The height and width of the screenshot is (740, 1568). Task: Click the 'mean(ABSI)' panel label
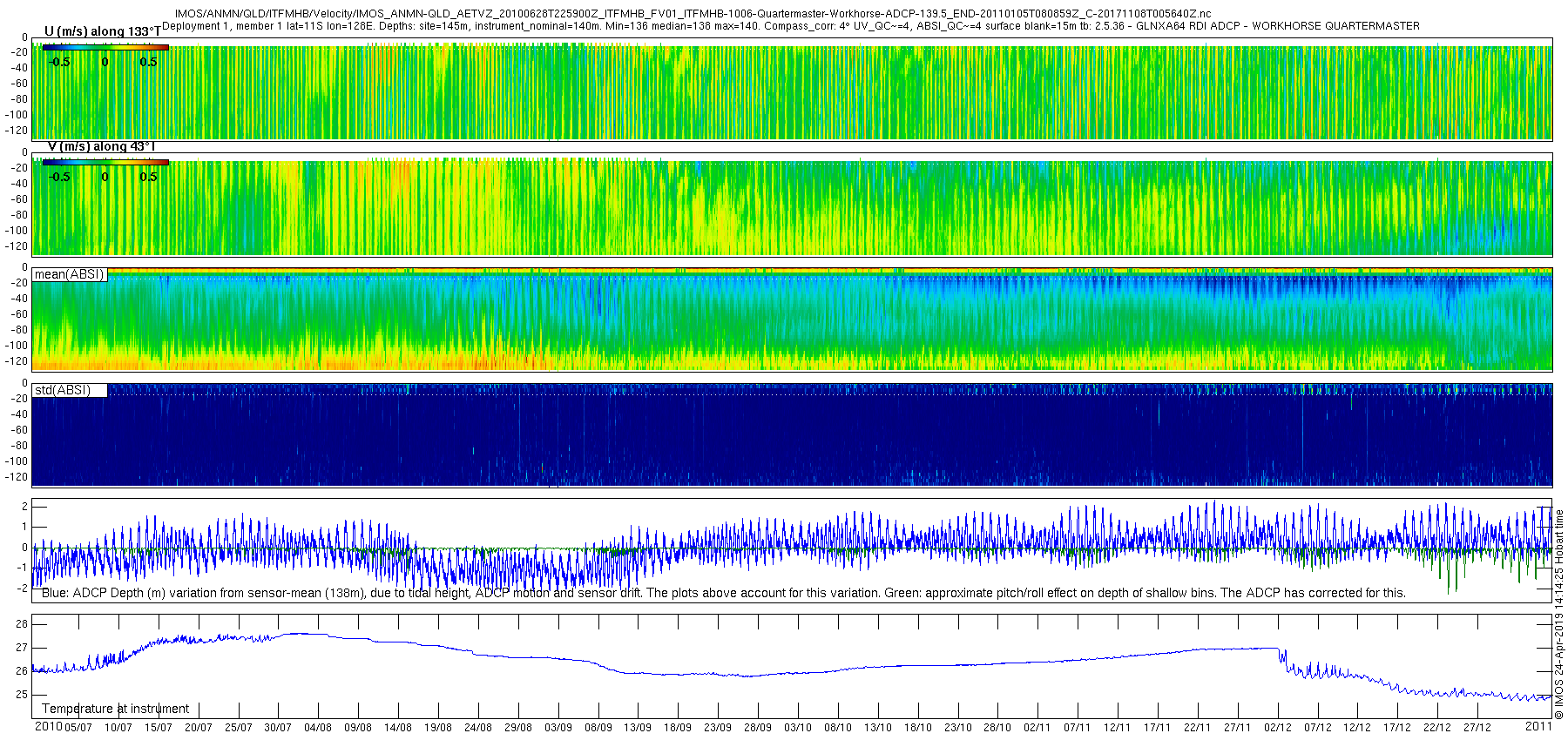69,274
